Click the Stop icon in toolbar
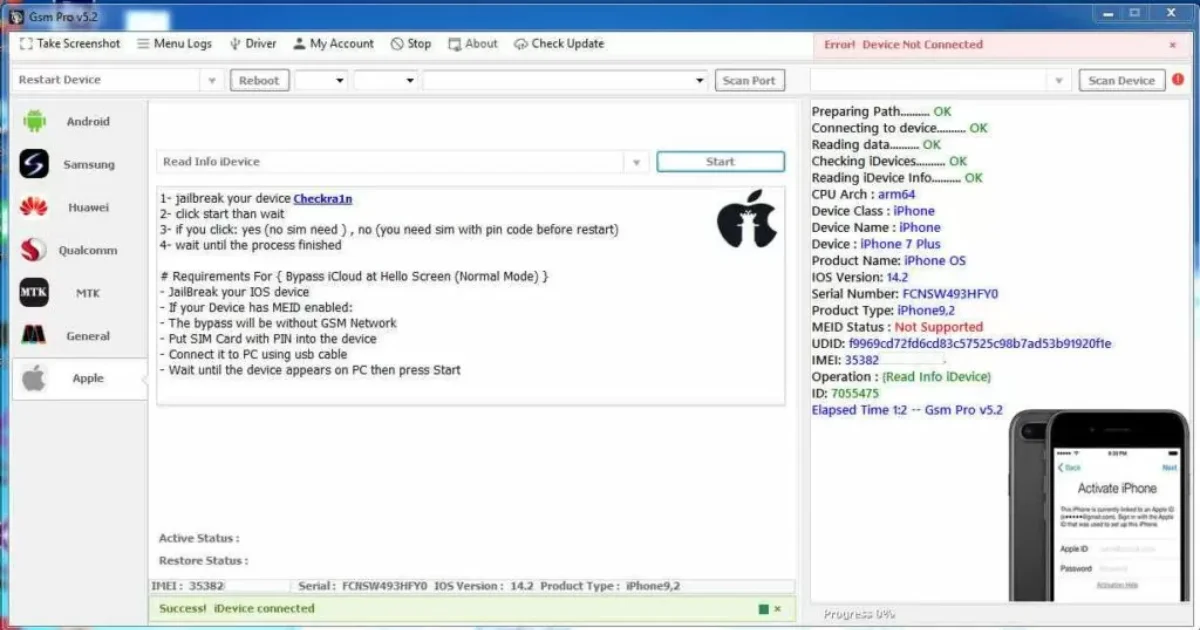The height and width of the screenshot is (630, 1200). pyautogui.click(x=397, y=44)
